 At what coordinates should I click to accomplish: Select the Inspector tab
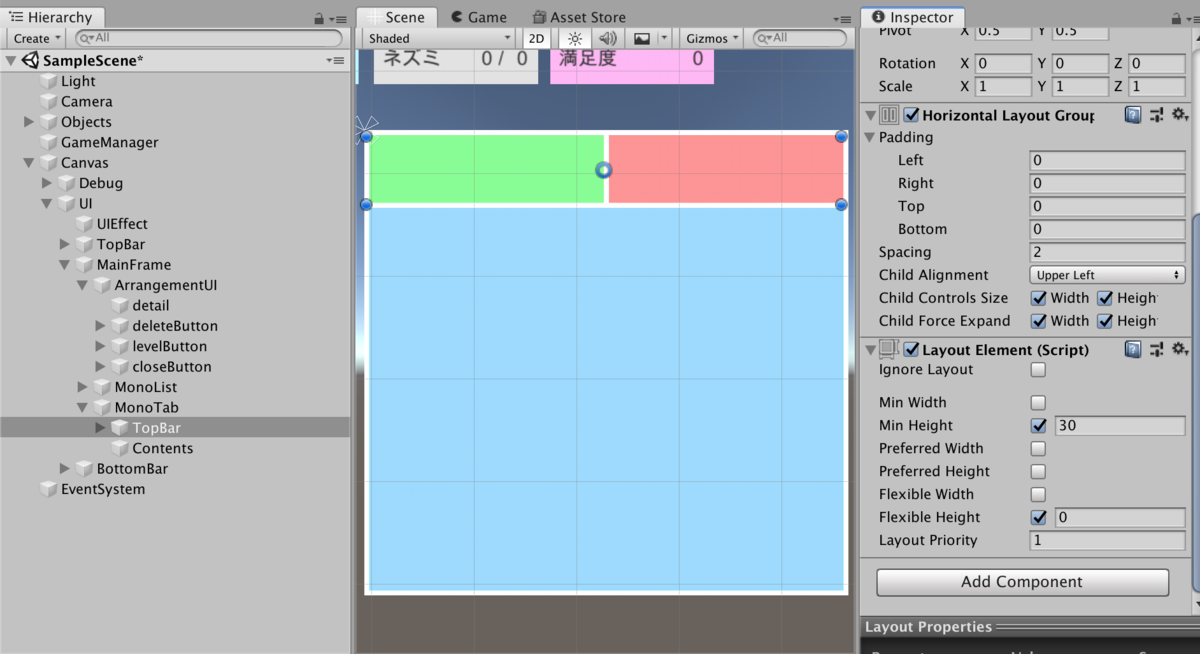914,17
